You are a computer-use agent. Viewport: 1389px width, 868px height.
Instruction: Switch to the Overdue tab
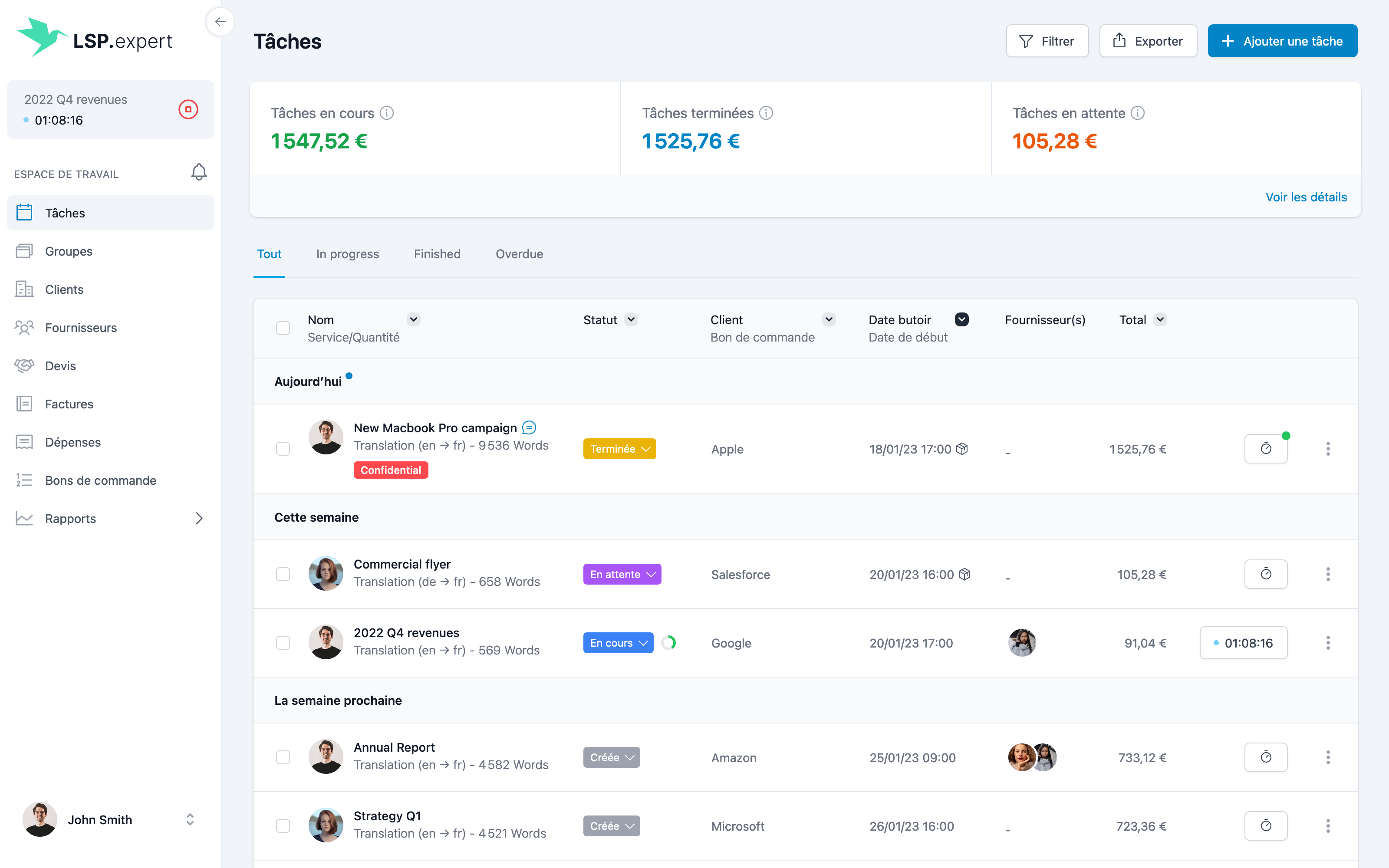tap(519, 254)
